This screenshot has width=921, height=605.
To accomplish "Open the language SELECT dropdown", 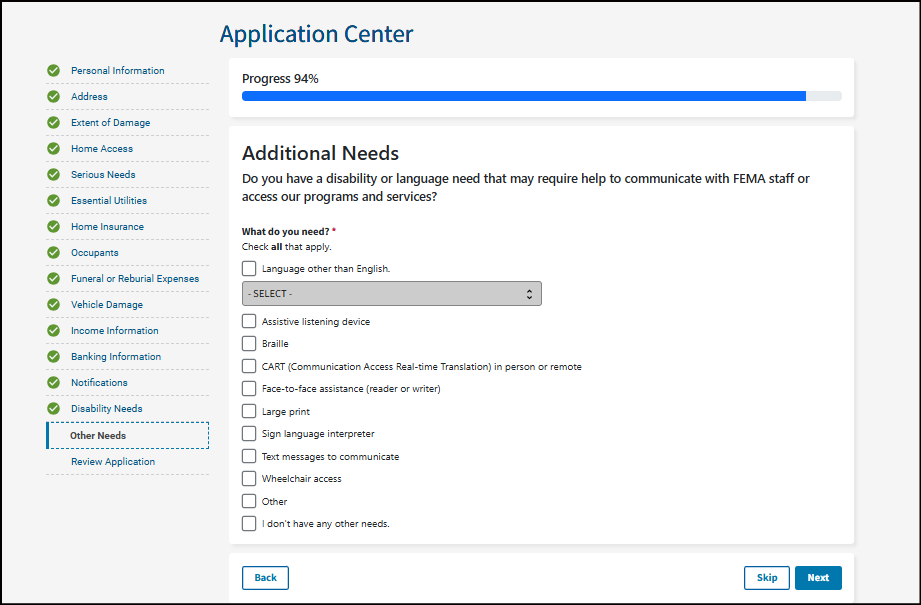I will (x=391, y=294).
